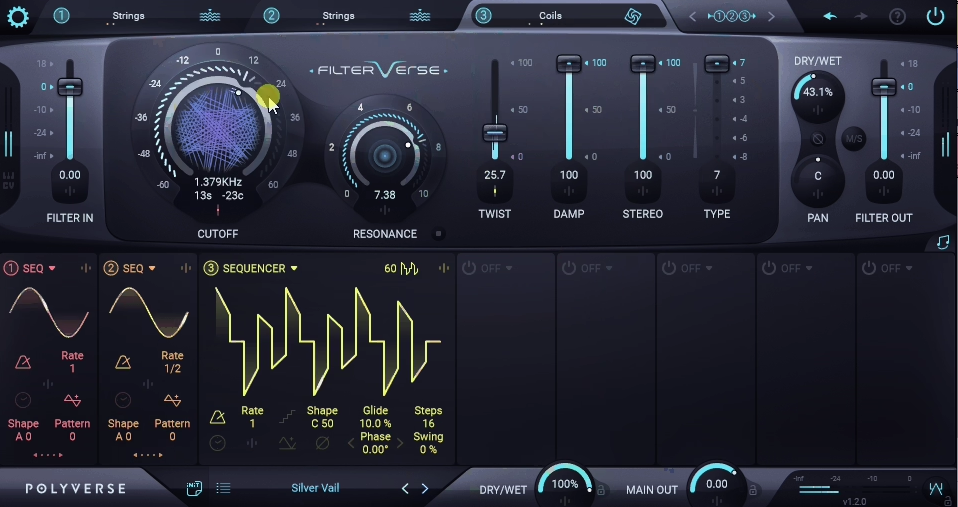Open the last OFF slot dropdown arrow
Viewport: 958px width, 507px height.
[908, 268]
